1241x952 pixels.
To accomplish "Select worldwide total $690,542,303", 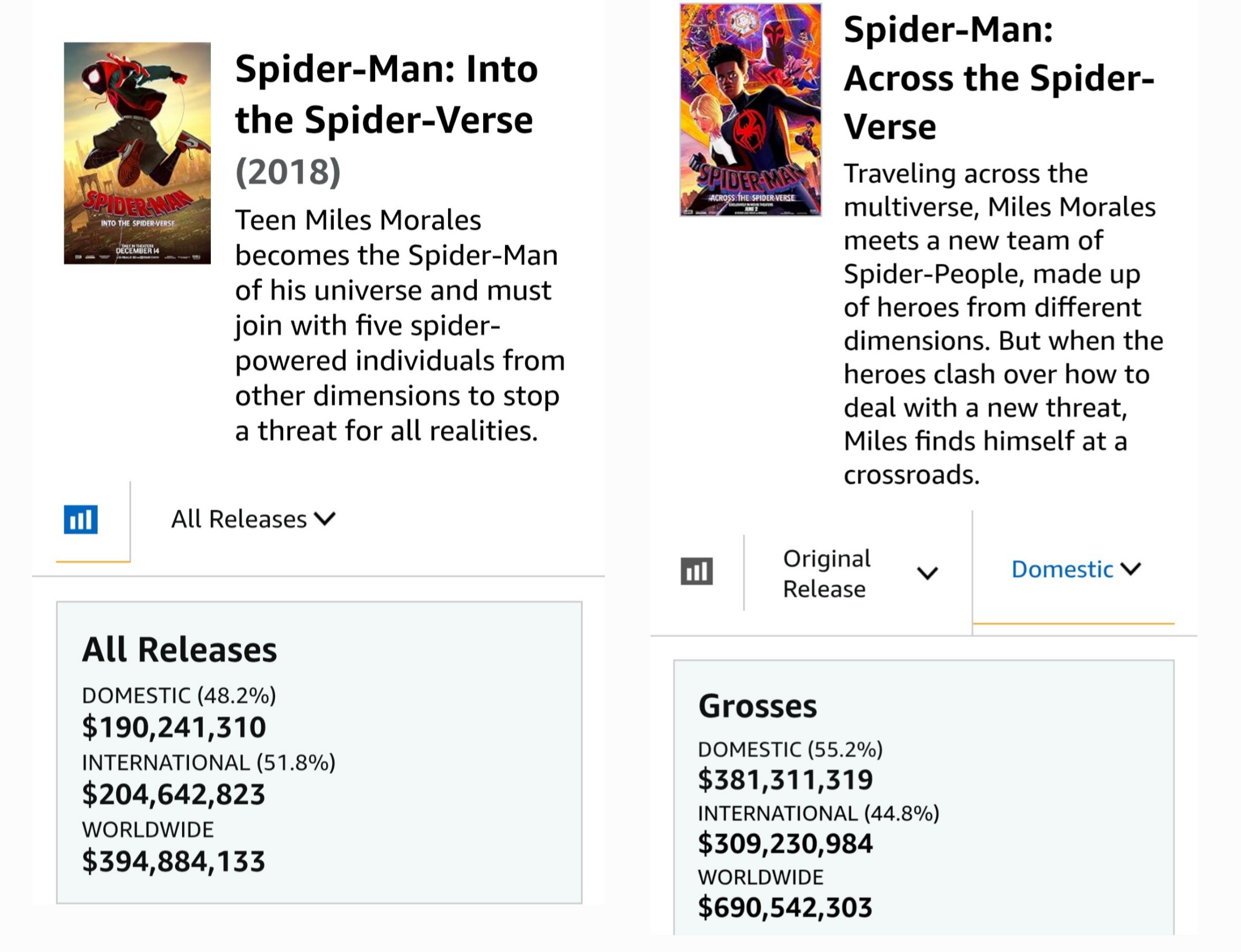I will pos(785,908).
